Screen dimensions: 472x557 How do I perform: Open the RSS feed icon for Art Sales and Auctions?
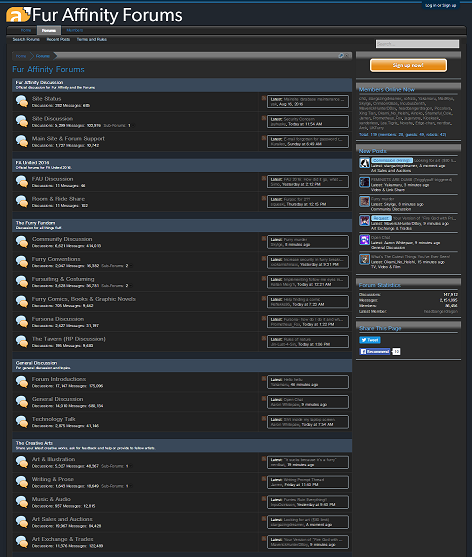(x=264, y=518)
